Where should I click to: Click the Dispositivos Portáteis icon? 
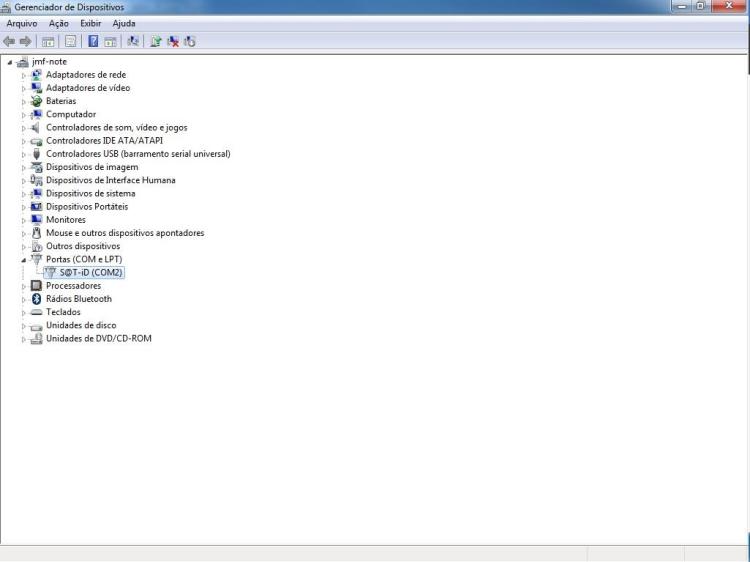(x=36, y=207)
